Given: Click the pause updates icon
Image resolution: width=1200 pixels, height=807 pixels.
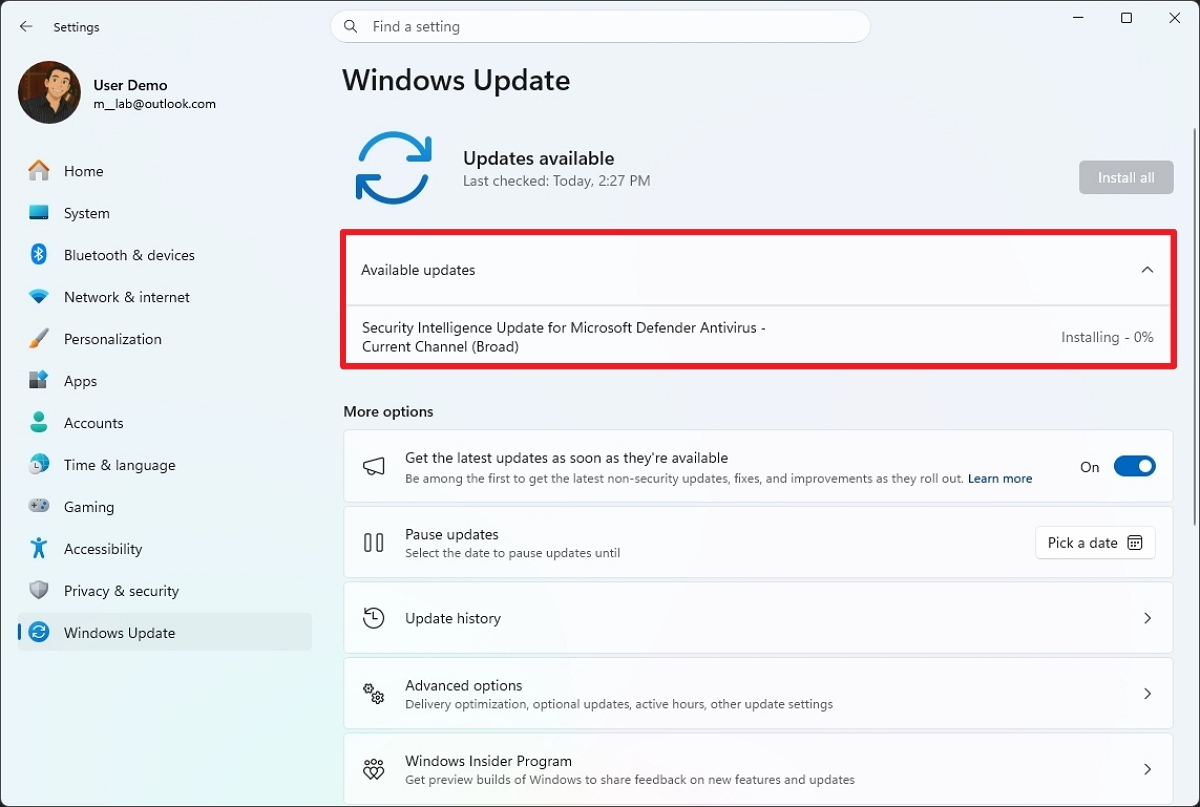Looking at the screenshot, I should [374, 543].
